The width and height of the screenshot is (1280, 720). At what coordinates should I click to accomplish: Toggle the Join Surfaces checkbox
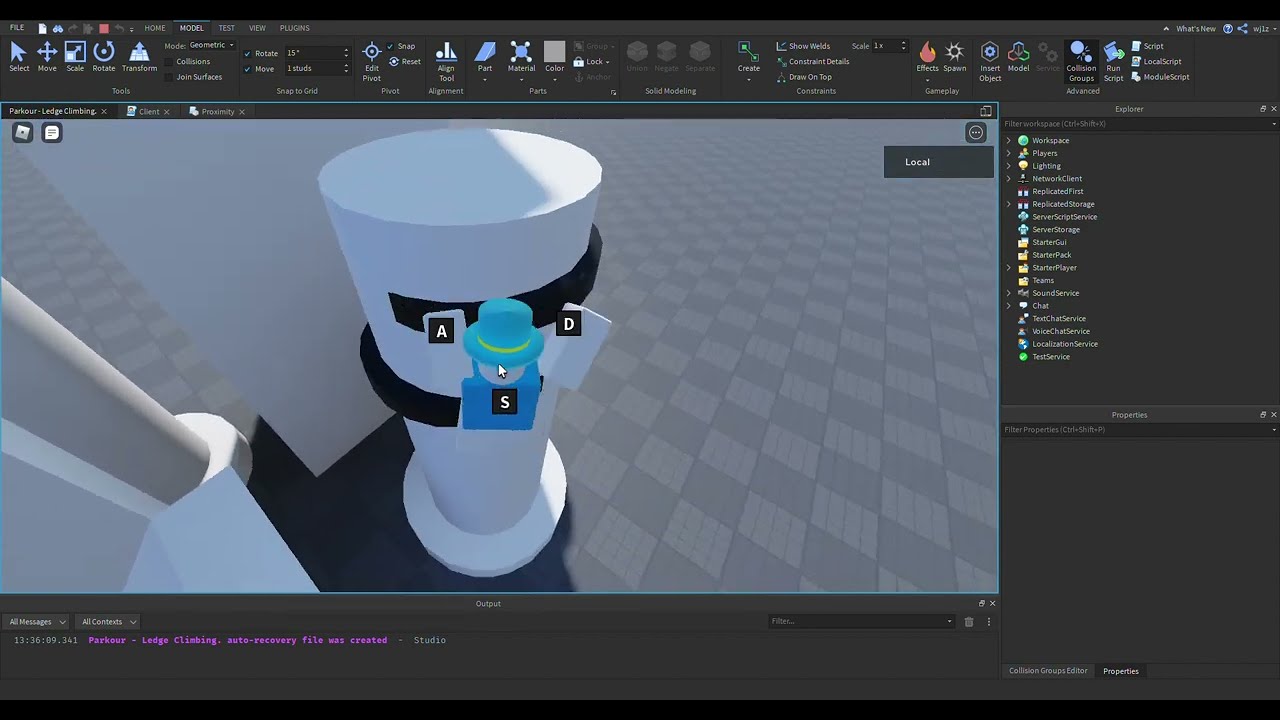click(169, 77)
